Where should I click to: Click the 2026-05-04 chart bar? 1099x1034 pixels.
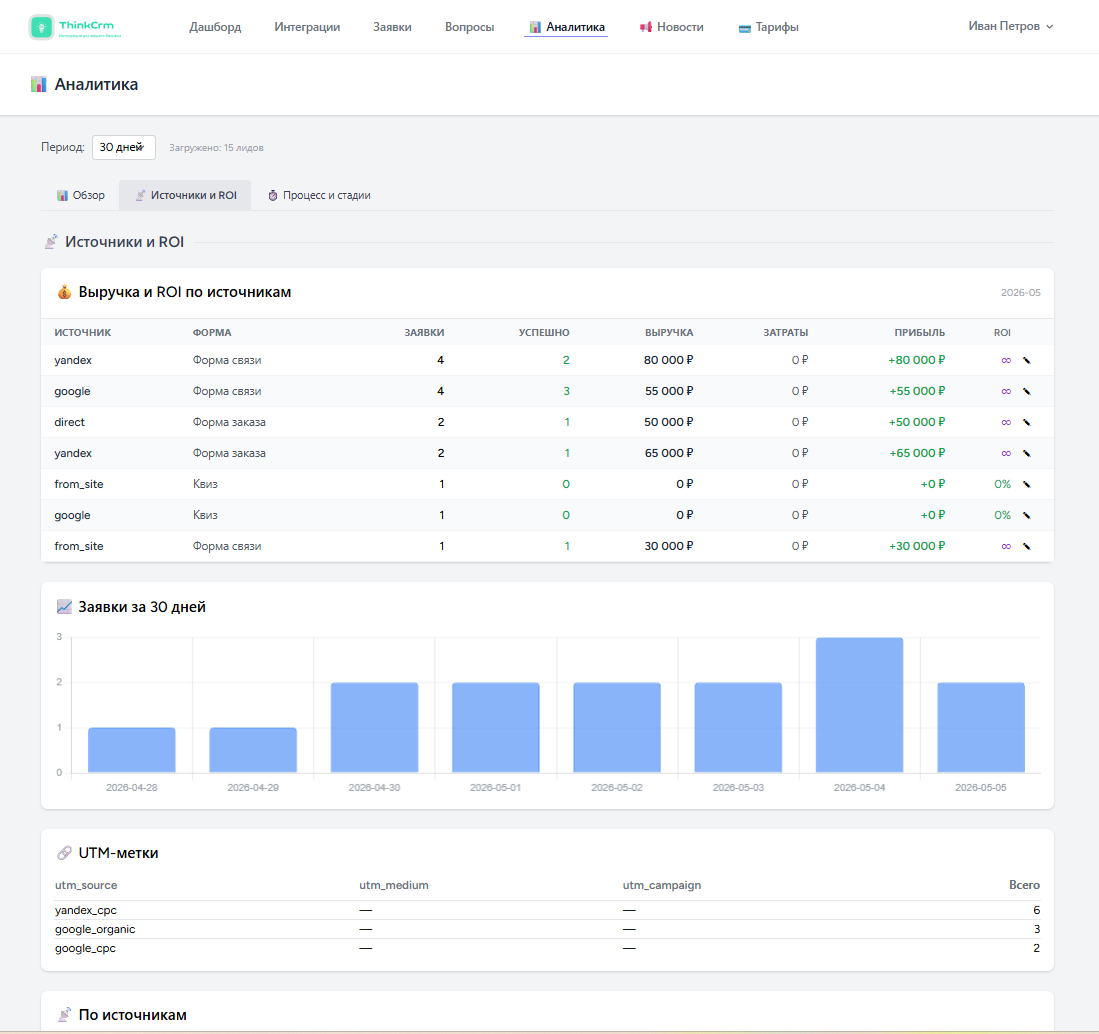coord(859,705)
